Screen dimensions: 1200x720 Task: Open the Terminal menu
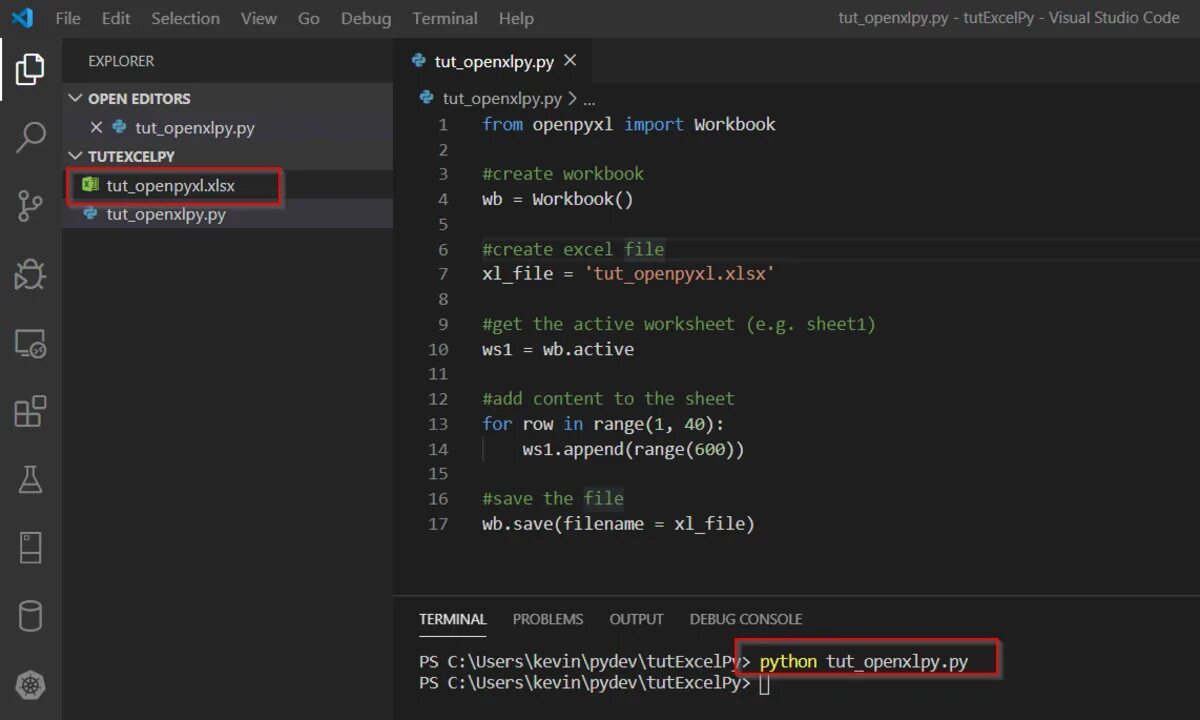coord(445,18)
